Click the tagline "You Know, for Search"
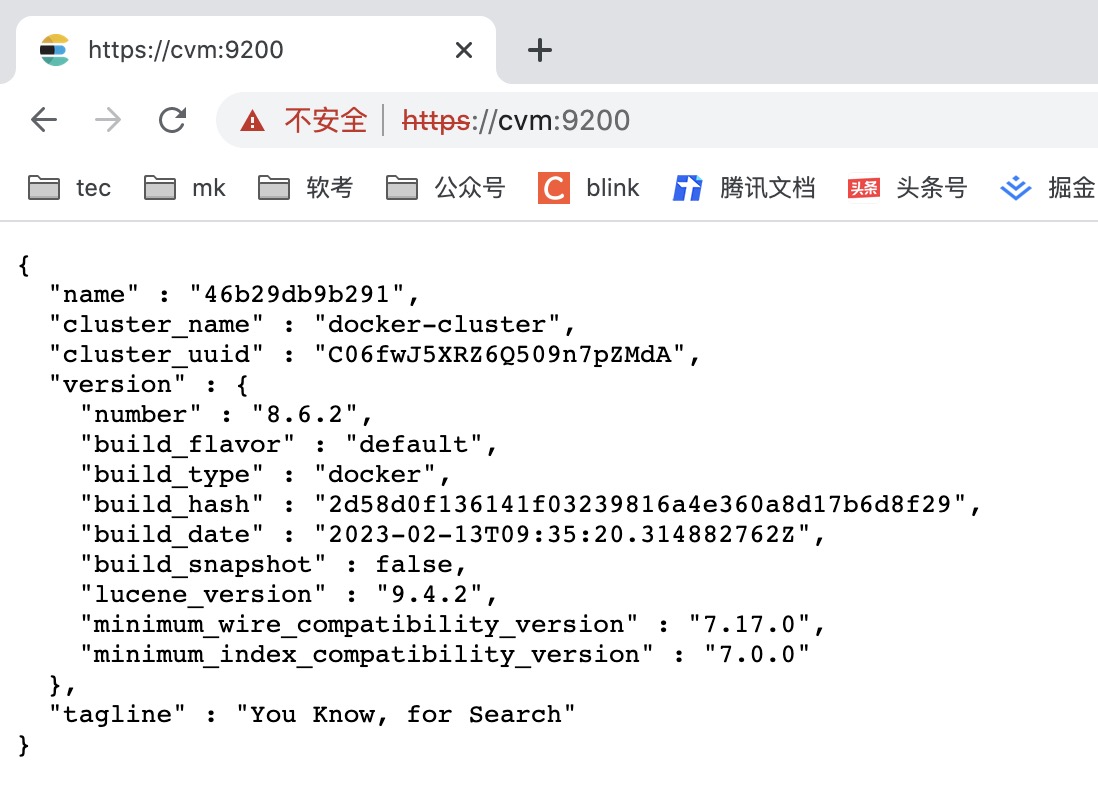The image size is (1098, 790). 405,714
